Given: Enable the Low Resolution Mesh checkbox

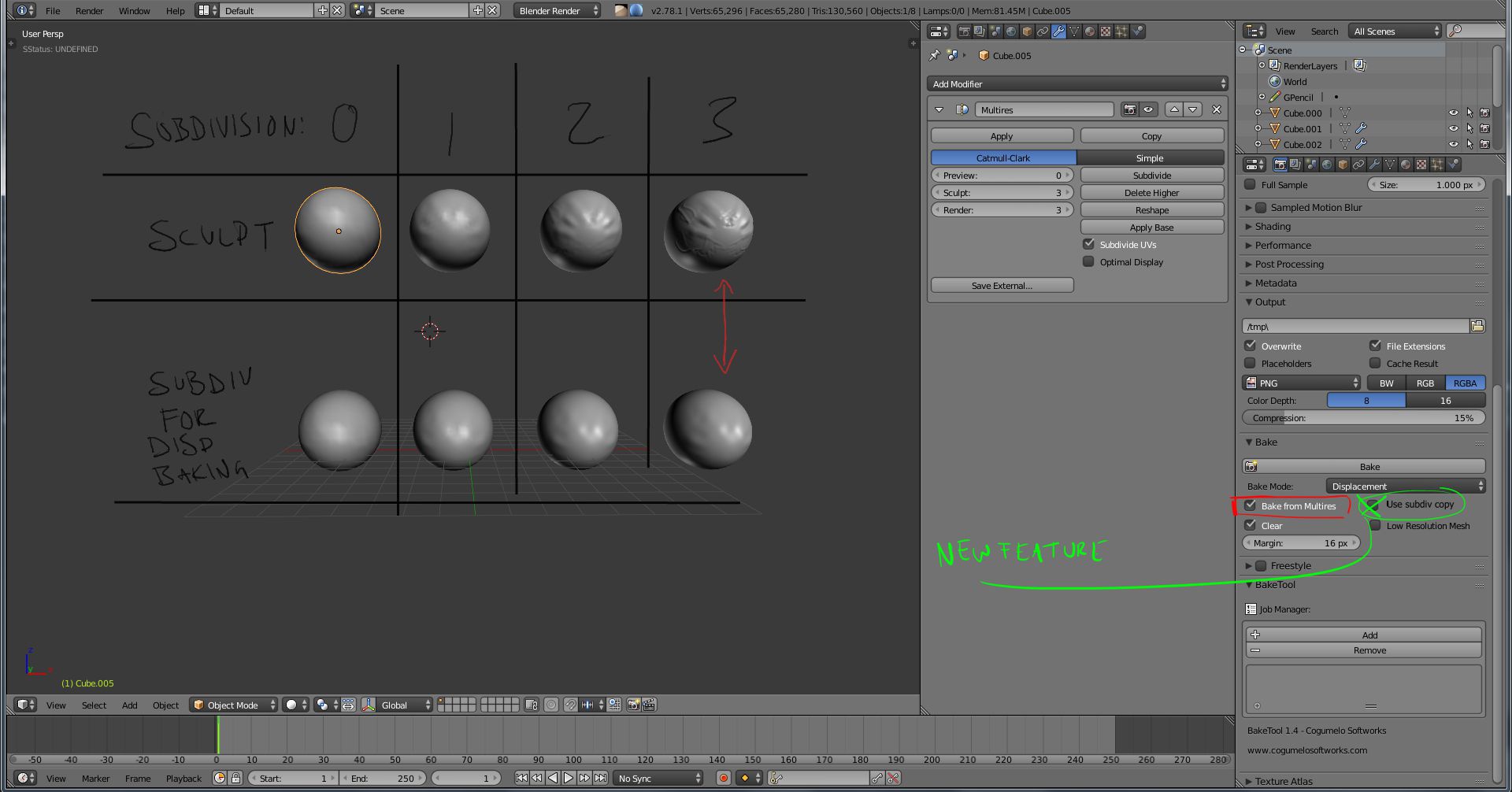Looking at the screenshot, I should [x=1375, y=525].
